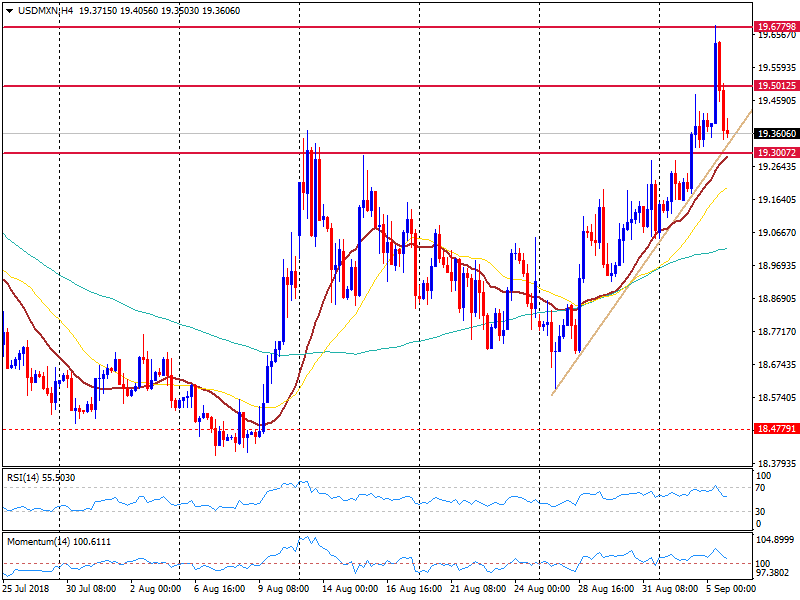Click the 25 Jul 2018 date marker

(27, 590)
